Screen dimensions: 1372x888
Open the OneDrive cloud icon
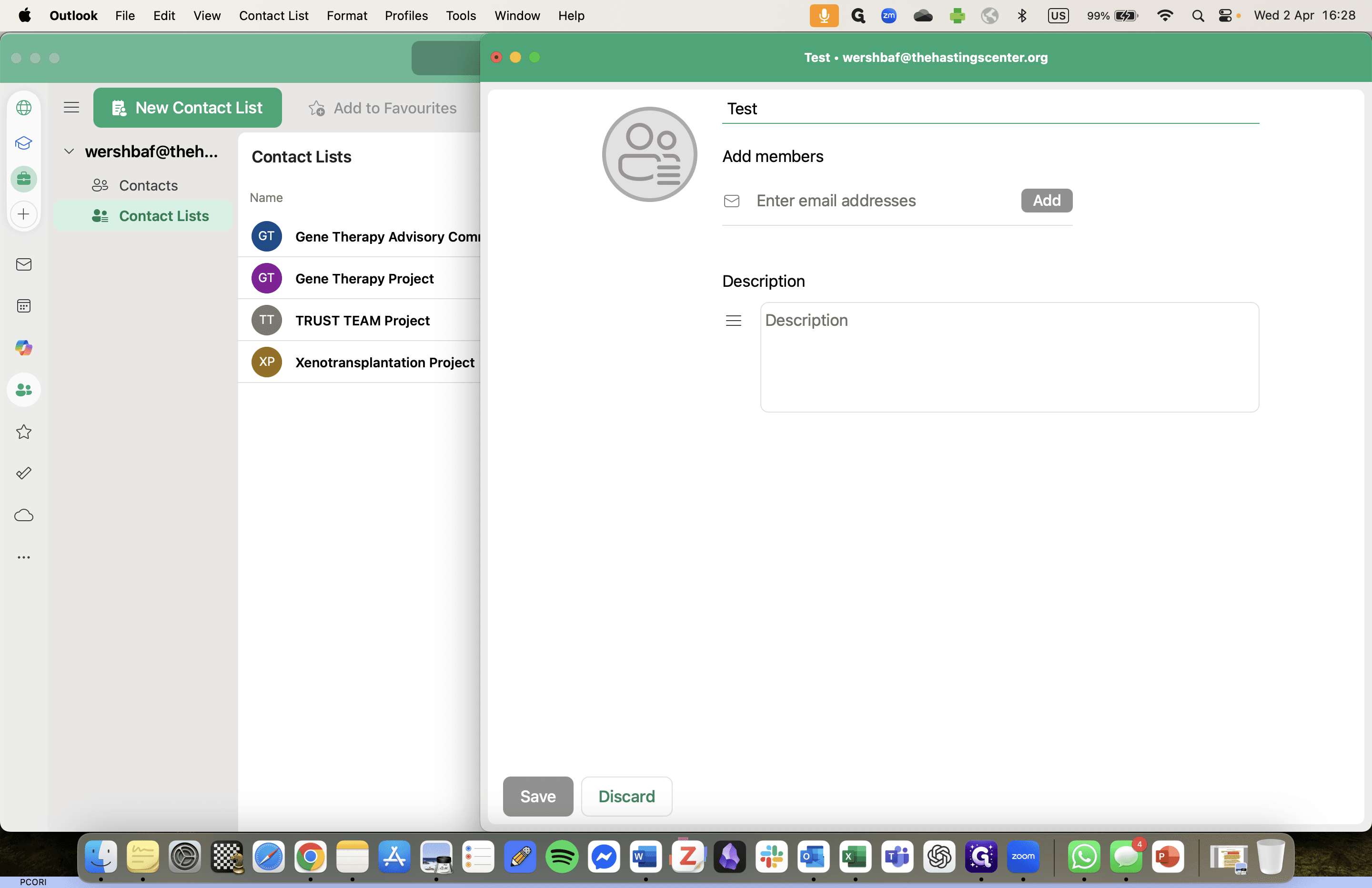click(x=24, y=515)
